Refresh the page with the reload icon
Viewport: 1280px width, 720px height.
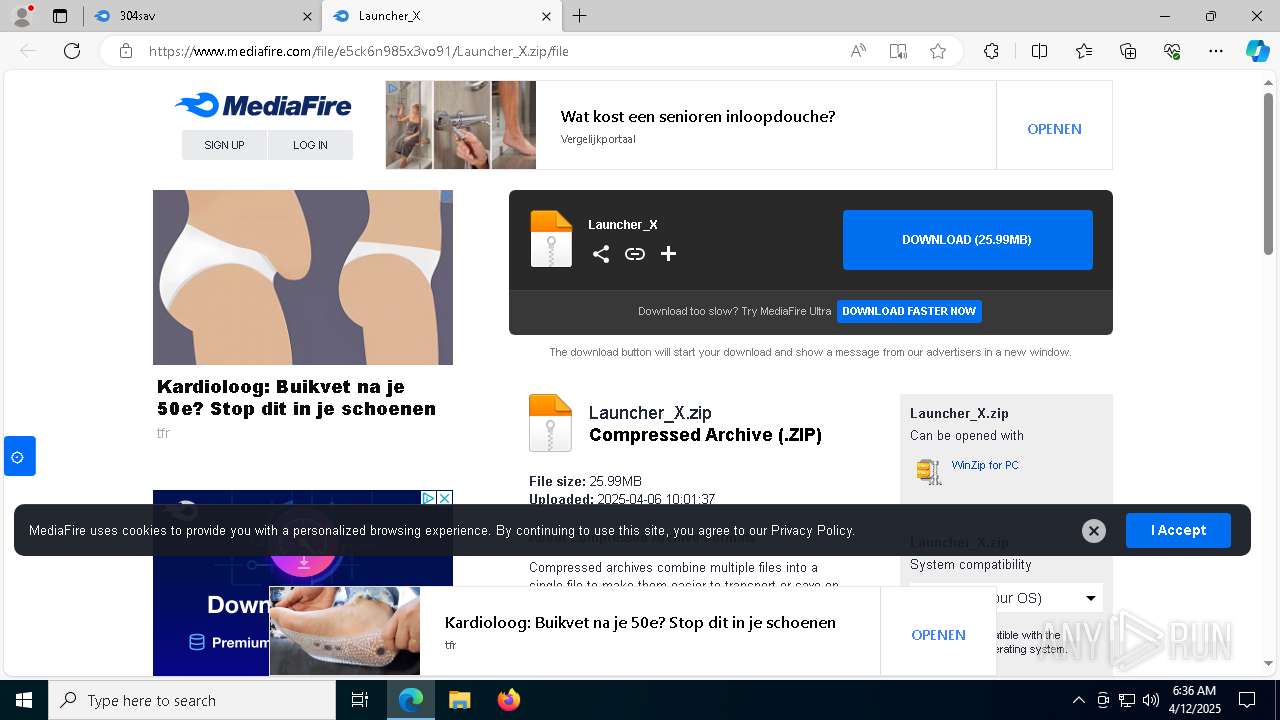pos(72,51)
